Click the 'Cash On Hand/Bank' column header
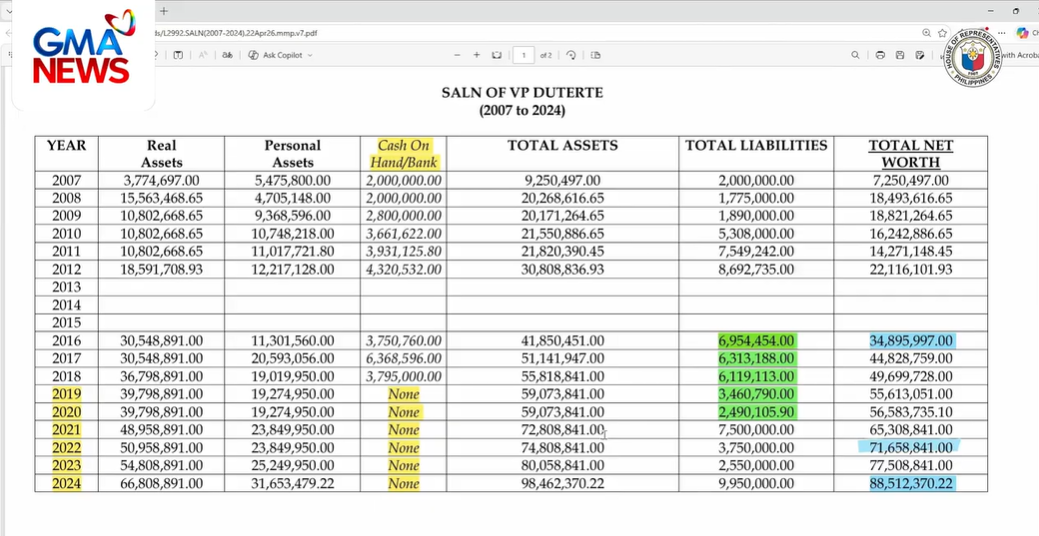Viewport: 1039px width, 536px height. [404, 154]
